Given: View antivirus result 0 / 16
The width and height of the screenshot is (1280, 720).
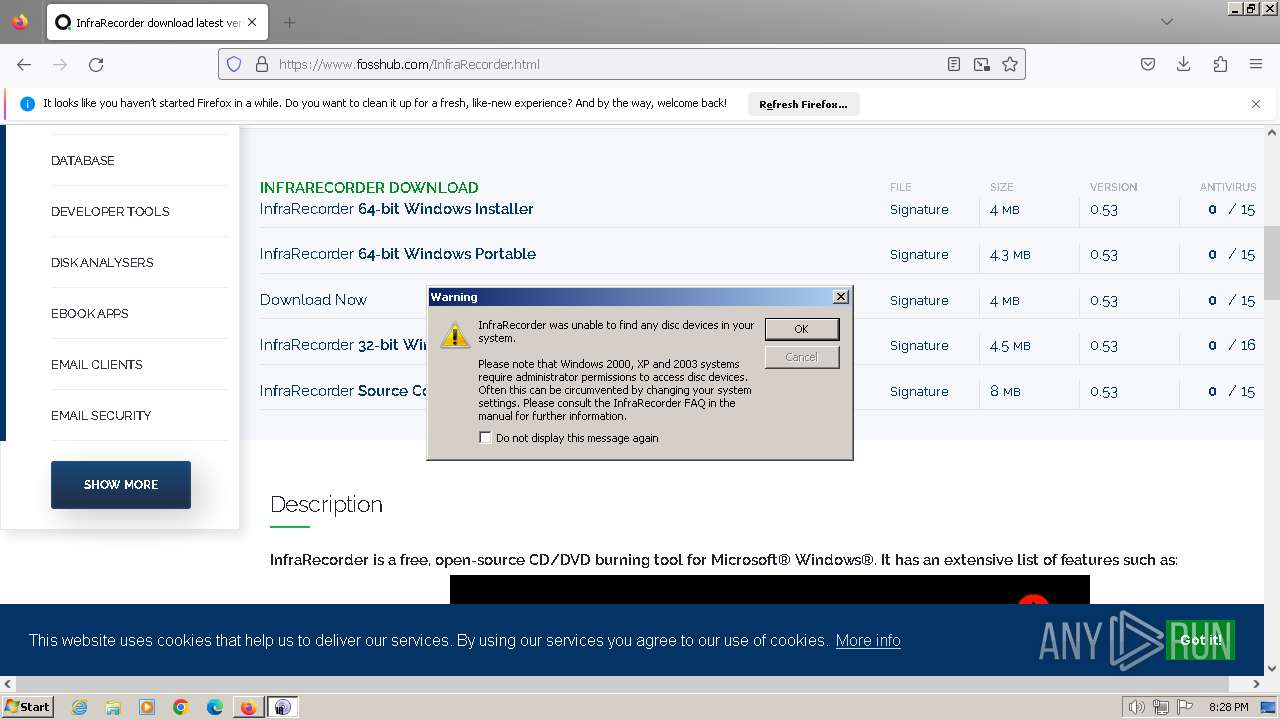Looking at the screenshot, I should (1231, 345).
